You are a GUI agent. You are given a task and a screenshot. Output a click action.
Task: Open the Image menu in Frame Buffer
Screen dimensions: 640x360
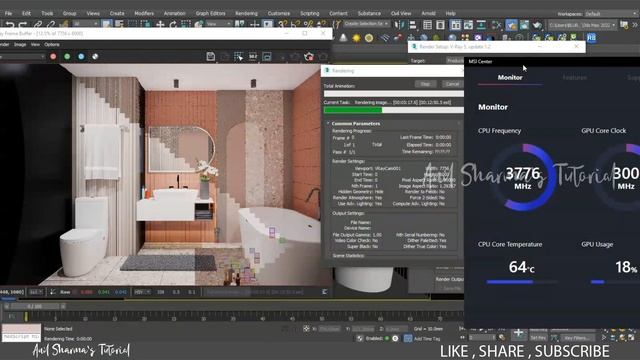[x=20, y=44]
